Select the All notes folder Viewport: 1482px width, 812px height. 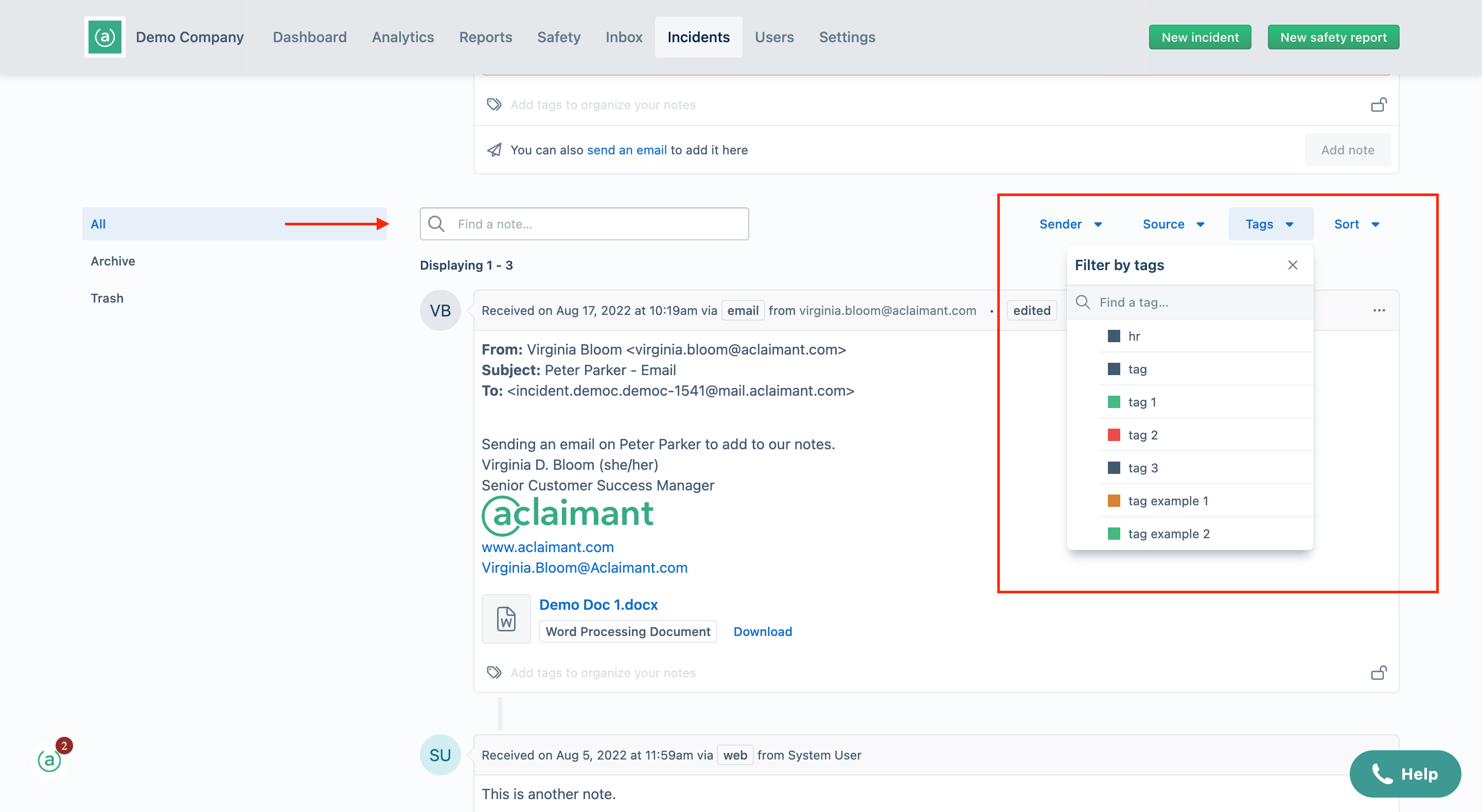click(235, 224)
